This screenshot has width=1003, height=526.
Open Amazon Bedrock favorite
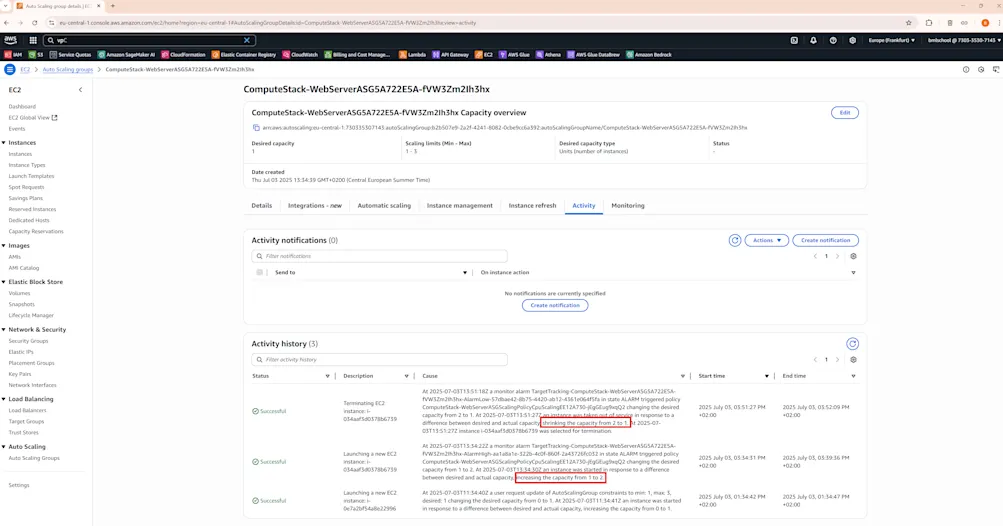[x=649, y=55]
